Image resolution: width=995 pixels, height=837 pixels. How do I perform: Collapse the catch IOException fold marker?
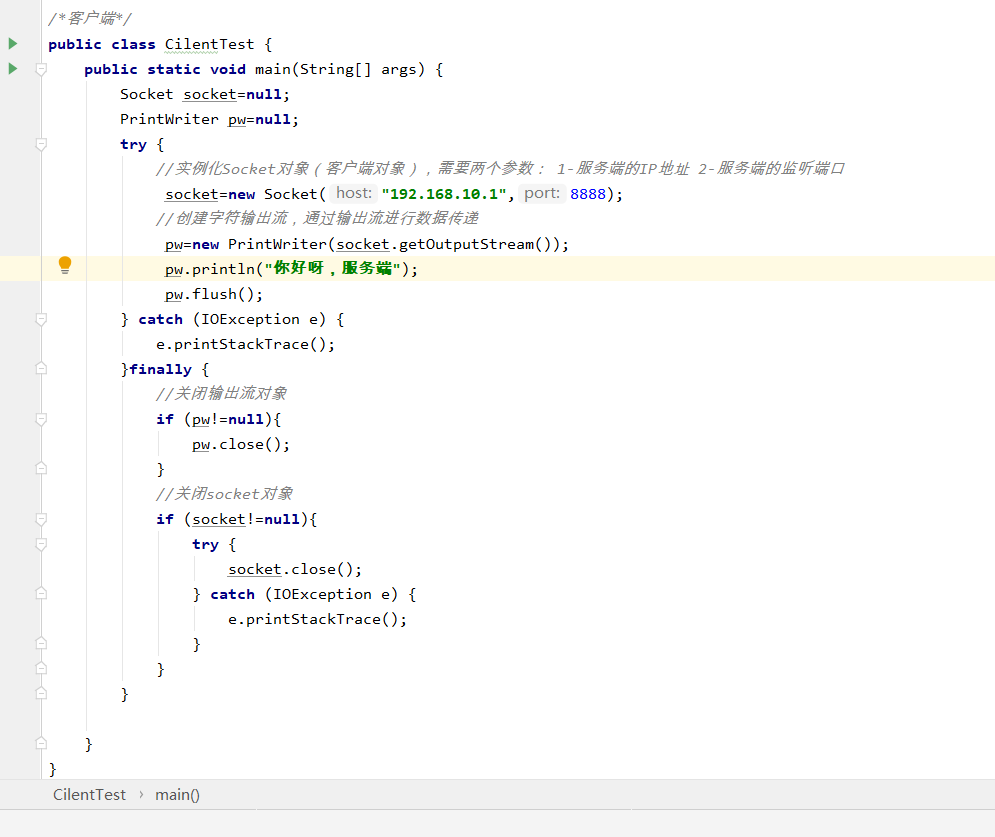coord(41,319)
